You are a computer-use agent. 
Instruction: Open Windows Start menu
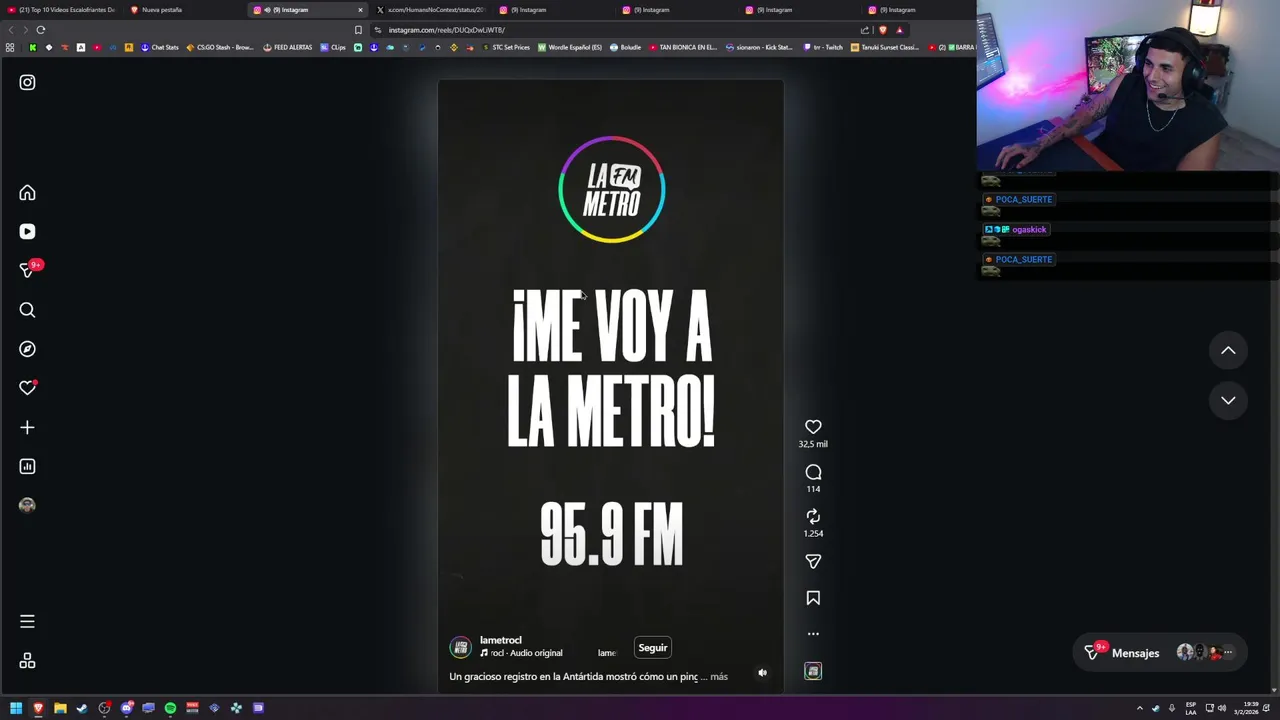[16, 708]
